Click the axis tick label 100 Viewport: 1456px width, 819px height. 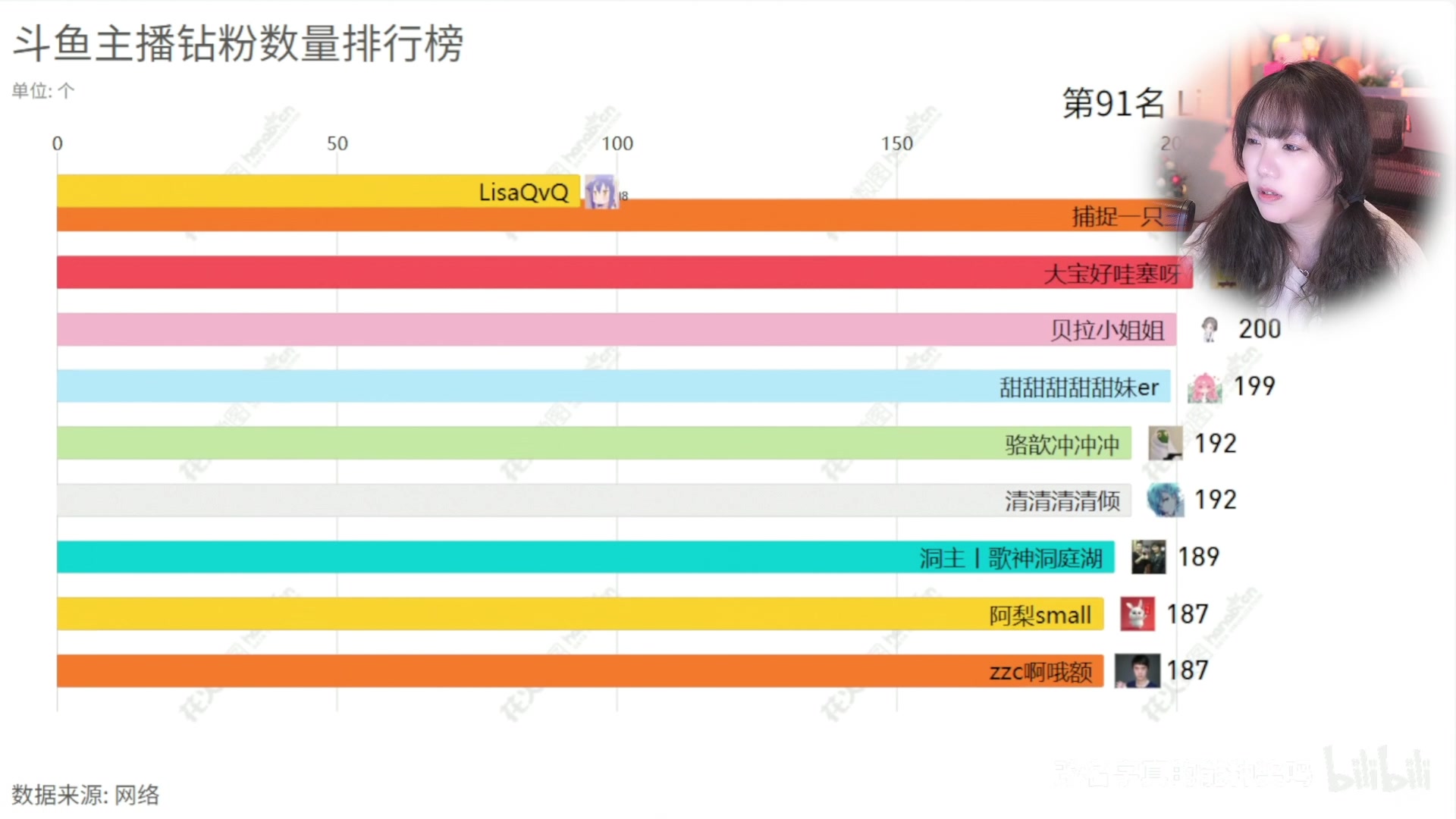(x=617, y=143)
